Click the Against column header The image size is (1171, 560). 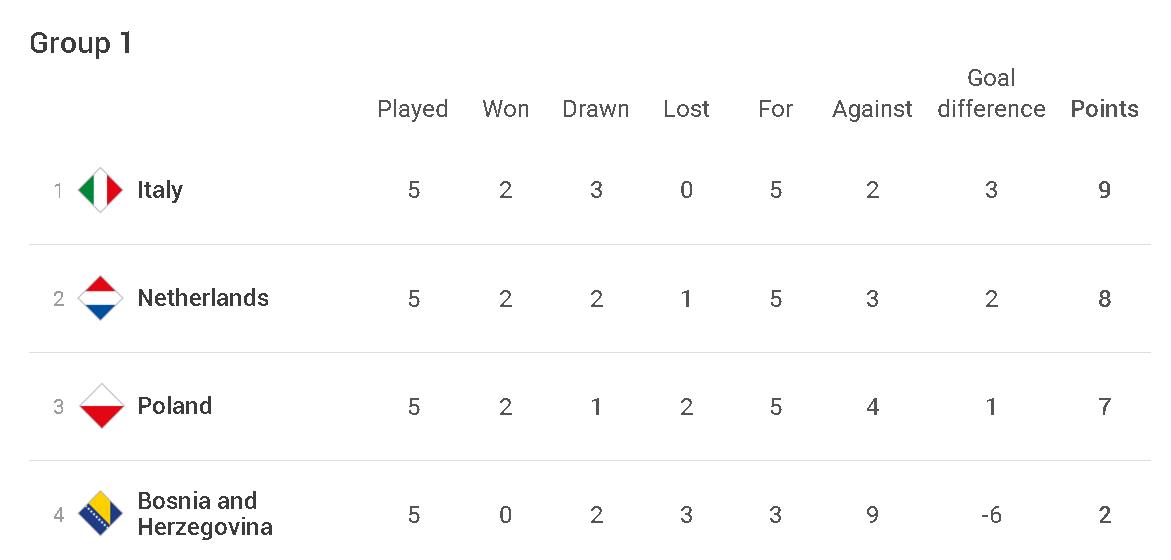point(872,109)
